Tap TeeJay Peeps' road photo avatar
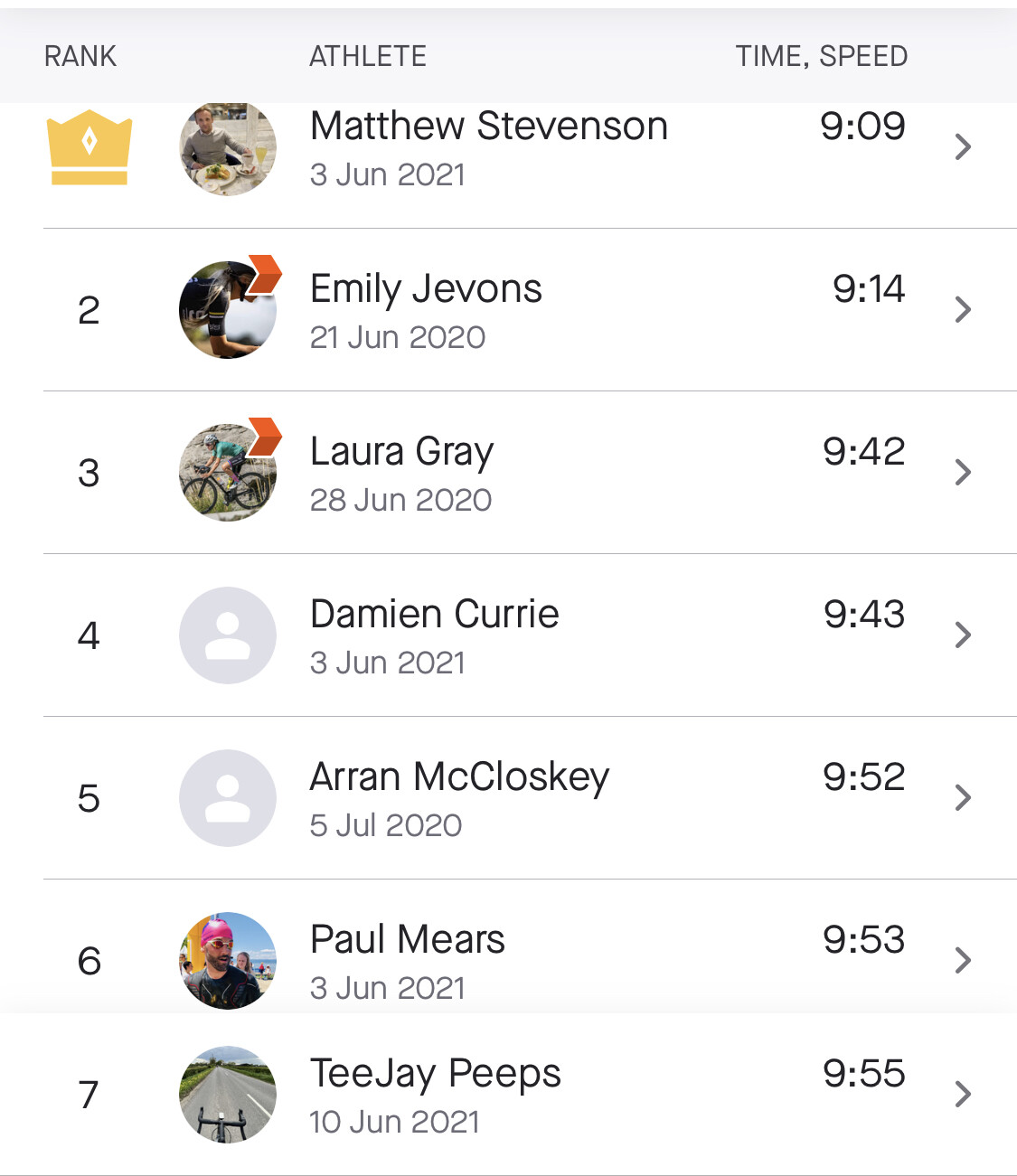The height and width of the screenshot is (1176, 1017). click(x=228, y=1095)
